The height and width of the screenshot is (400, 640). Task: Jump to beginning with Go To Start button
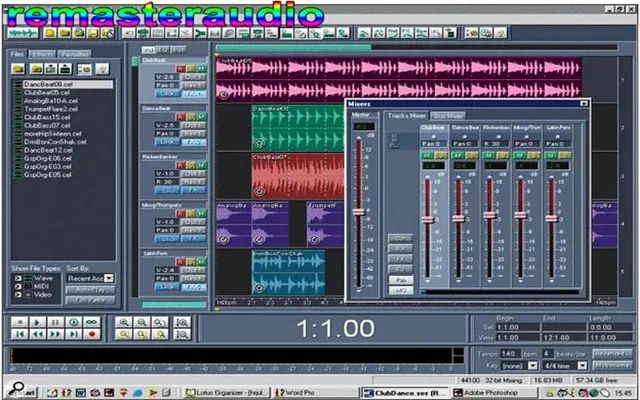coord(19,334)
